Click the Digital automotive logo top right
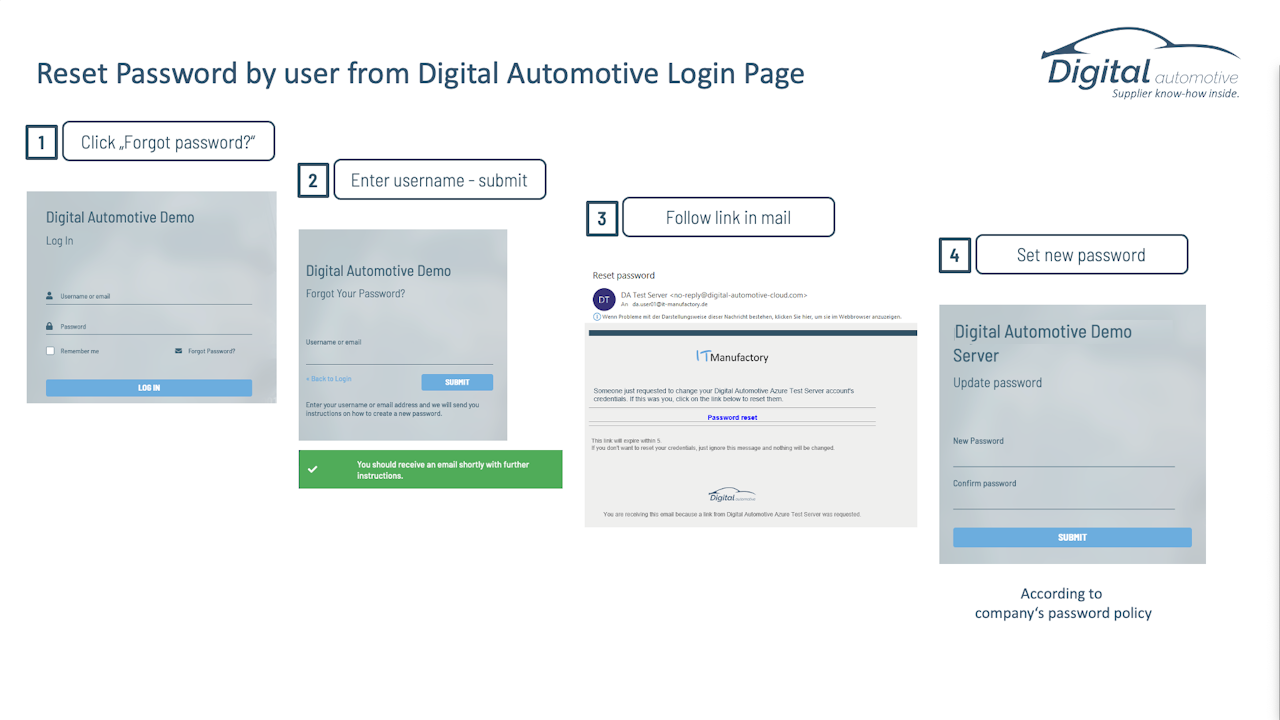Screen dimensions: 1280x720 point(1141,64)
